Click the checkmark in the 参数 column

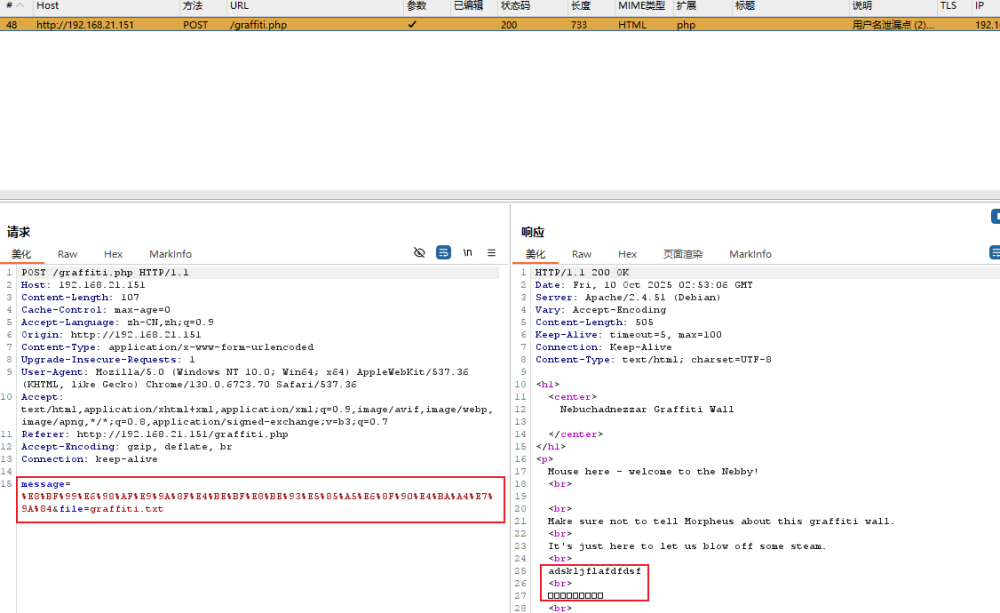click(412, 24)
